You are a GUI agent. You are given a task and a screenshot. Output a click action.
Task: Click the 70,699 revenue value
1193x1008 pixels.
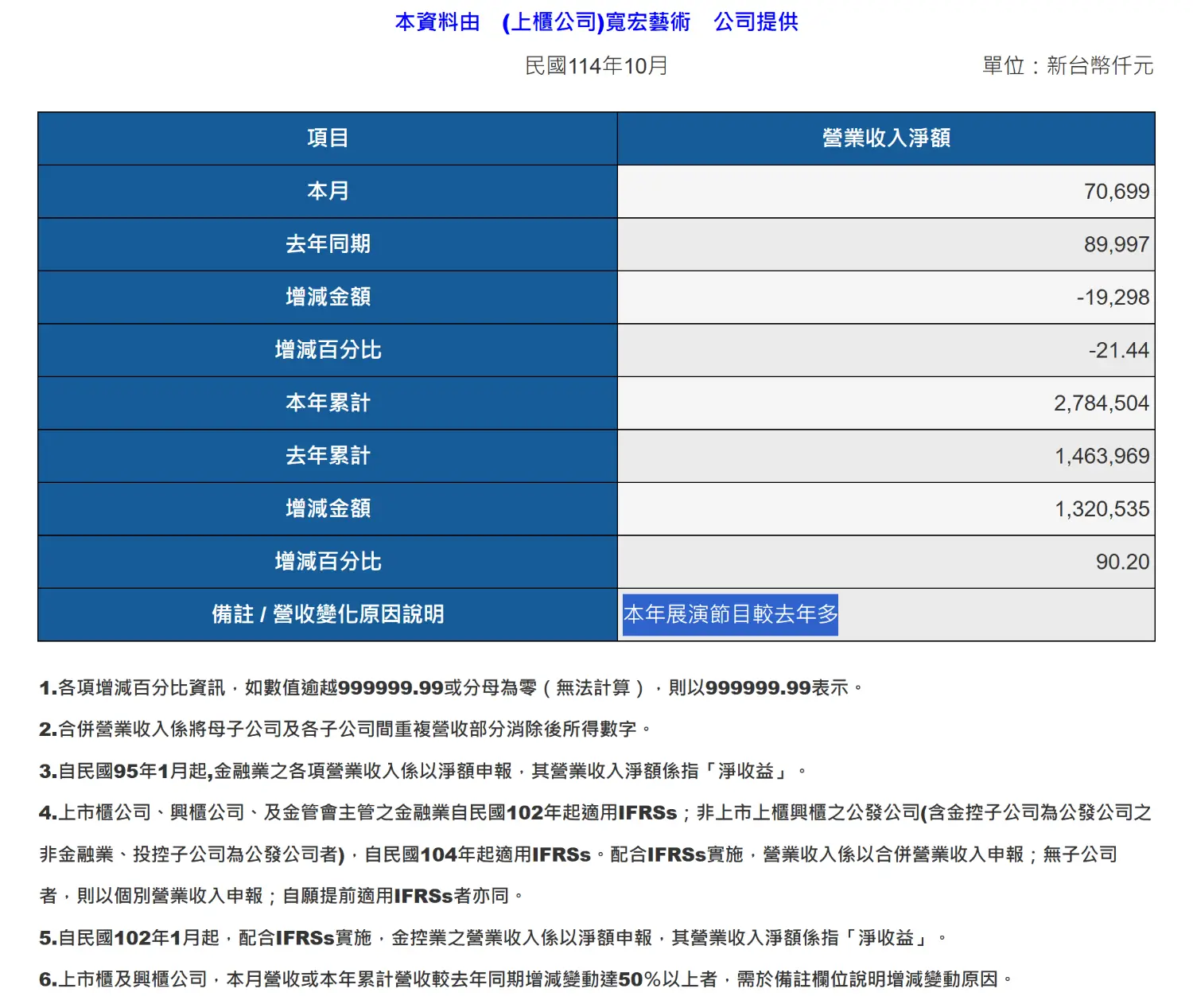tap(1116, 192)
